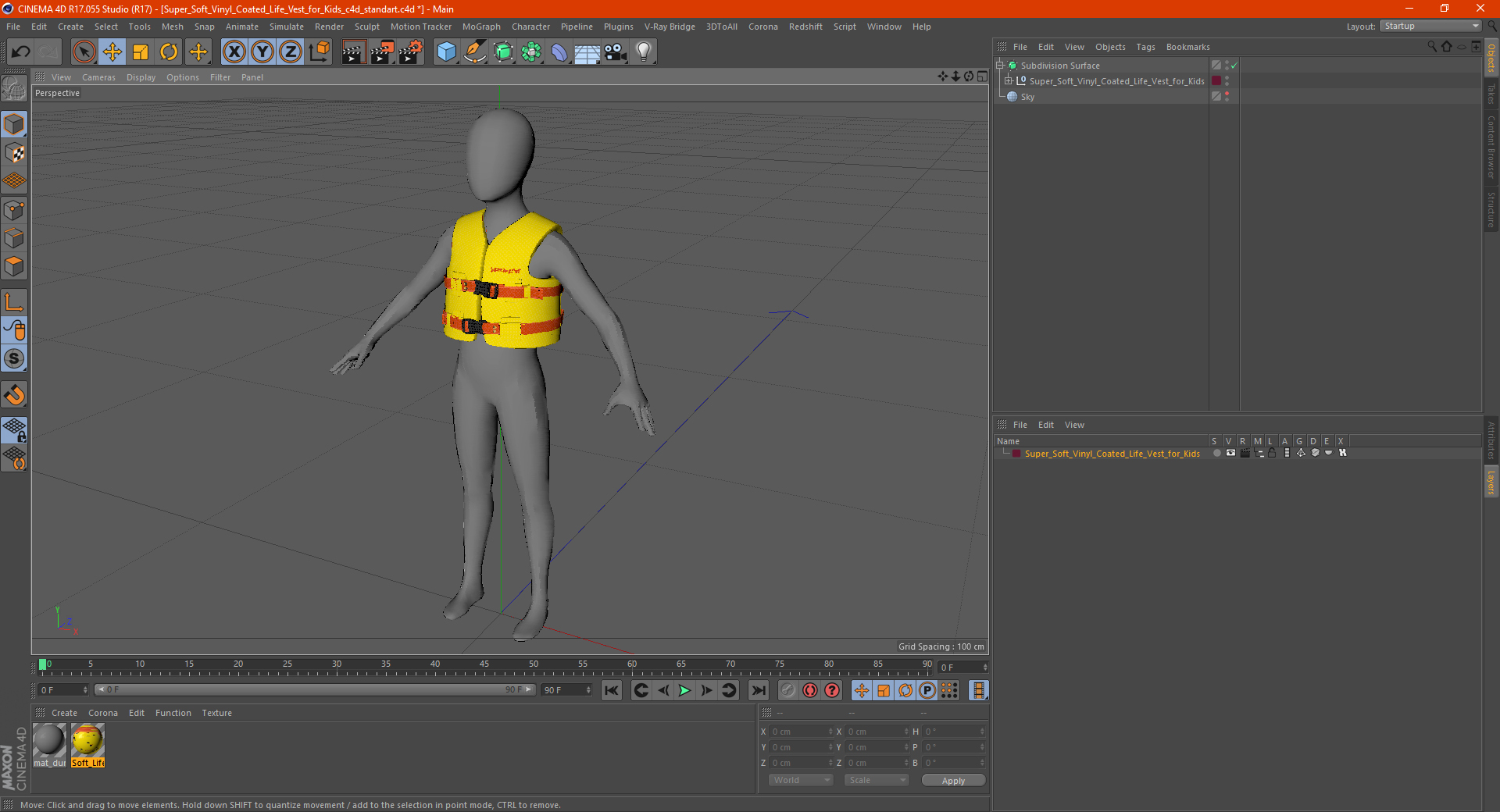Toggle Y axis lock
This screenshot has height=812, width=1500.
pos(262,52)
